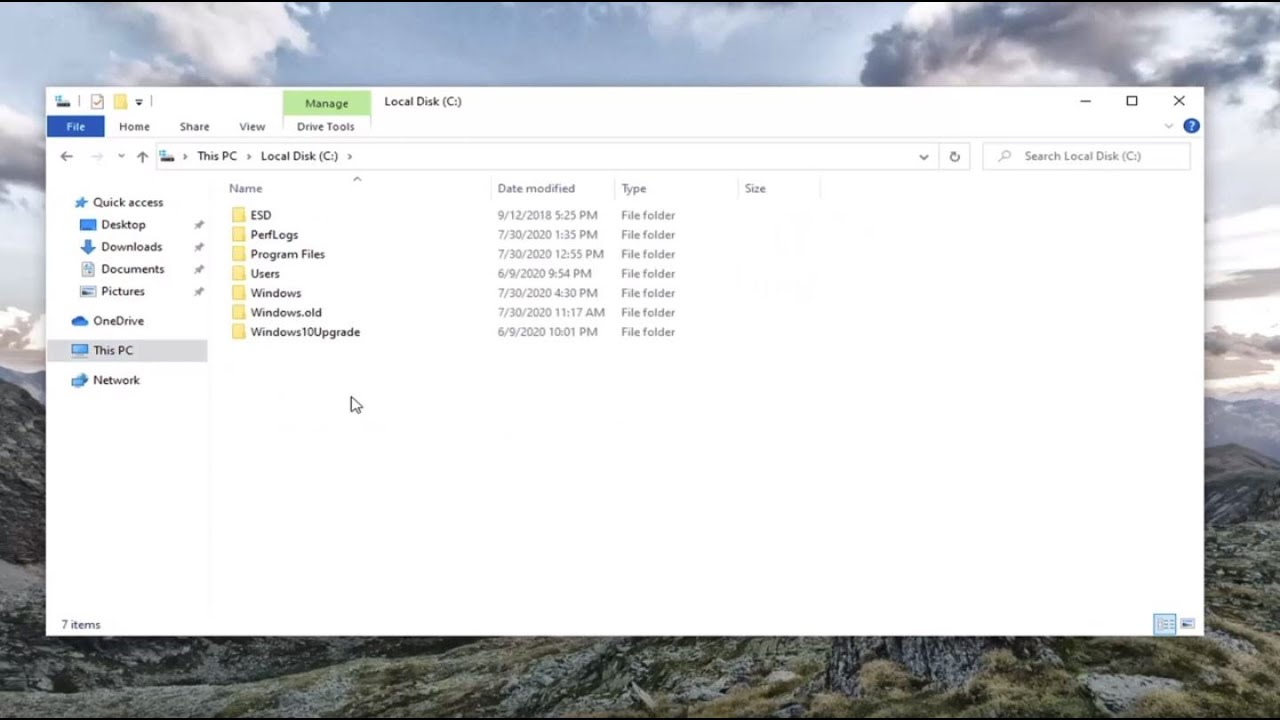Open Desktop in the navigation pane

point(123,225)
